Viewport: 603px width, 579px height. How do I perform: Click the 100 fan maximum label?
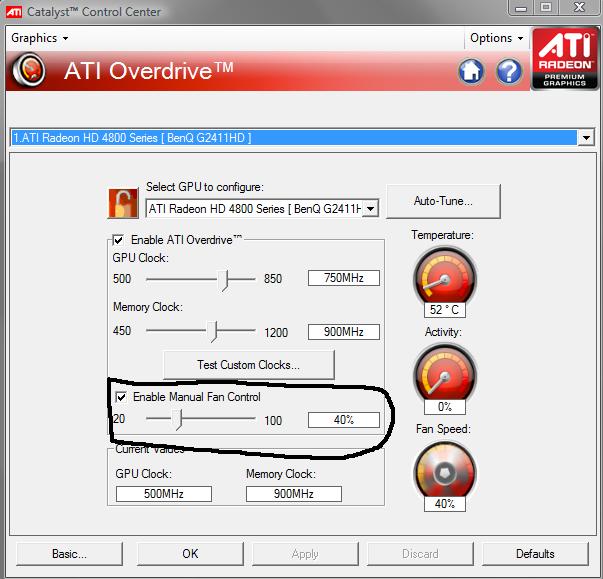pyautogui.click(x=273, y=421)
